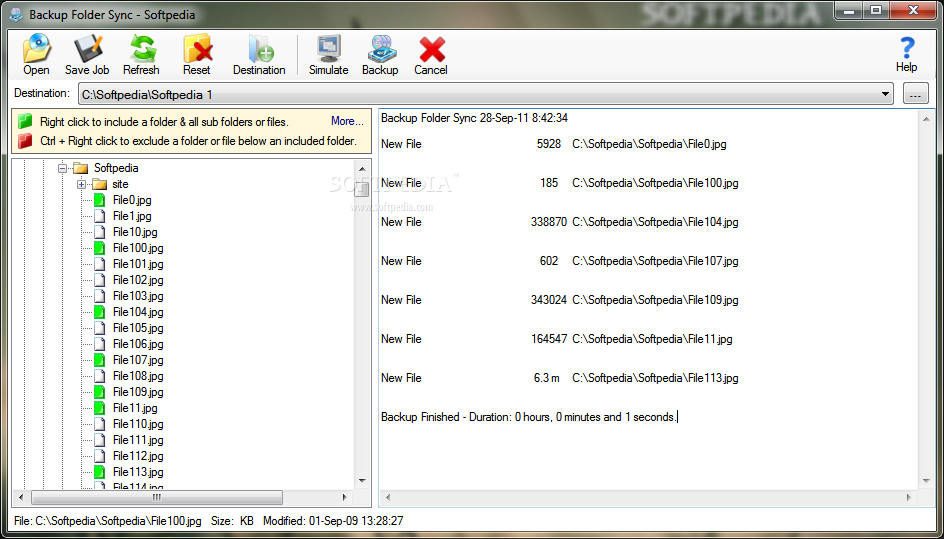Click the green icon of File11.jpg
Screen dimensions: 944x539
(99, 408)
